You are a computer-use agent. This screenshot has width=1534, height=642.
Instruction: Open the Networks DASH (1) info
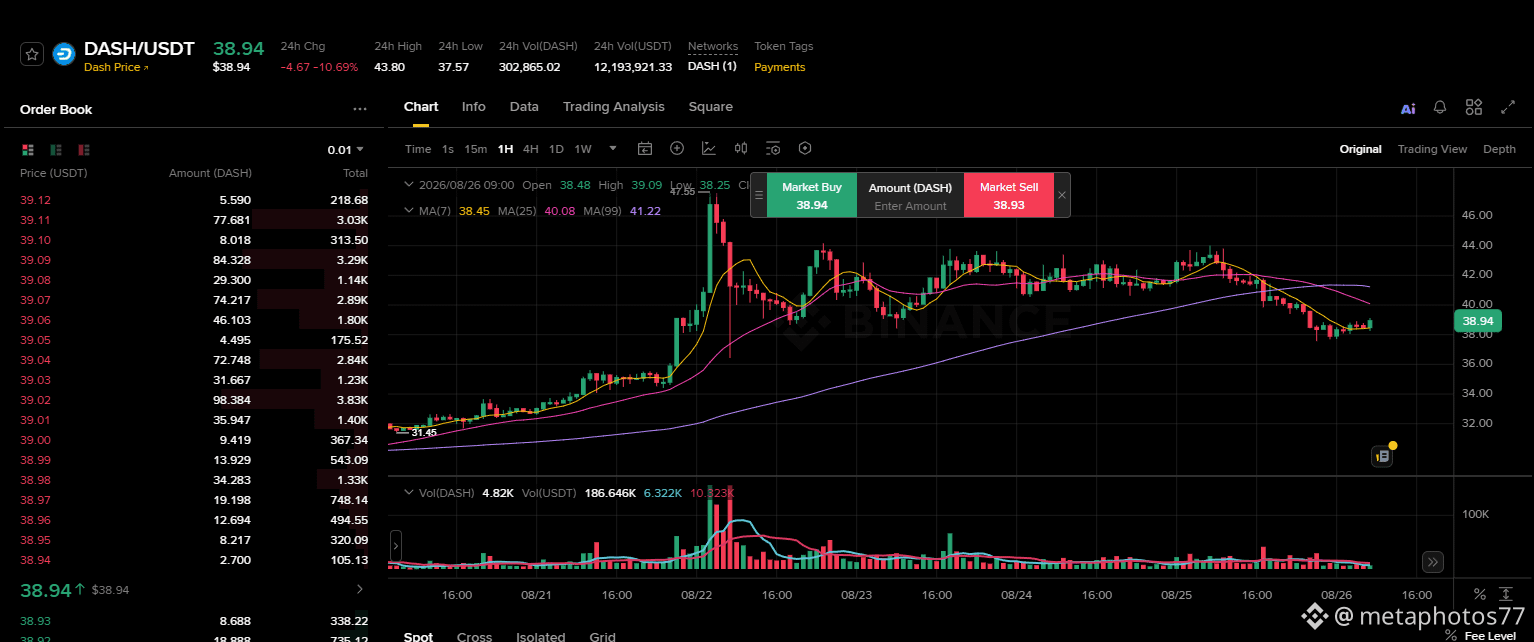pyautogui.click(x=712, y=67)
